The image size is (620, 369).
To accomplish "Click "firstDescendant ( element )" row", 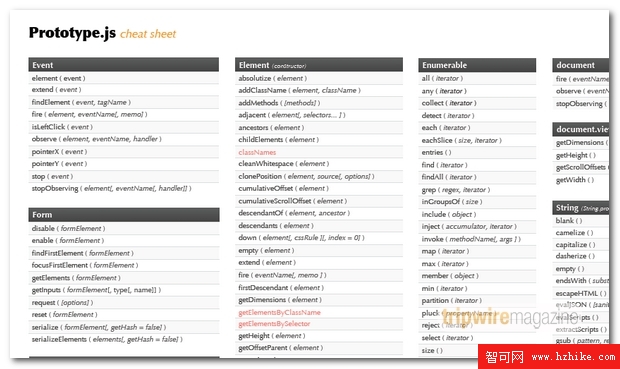I will tap(319, 288).
